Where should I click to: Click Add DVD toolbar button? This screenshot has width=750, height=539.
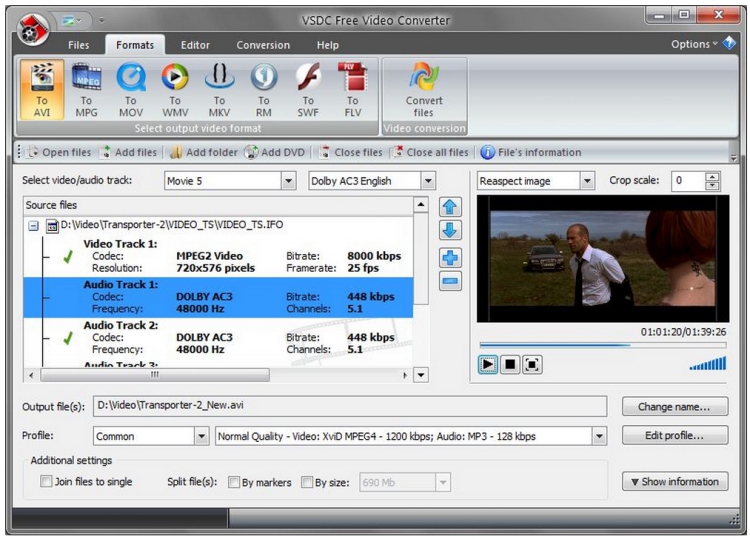click(275, 153)
